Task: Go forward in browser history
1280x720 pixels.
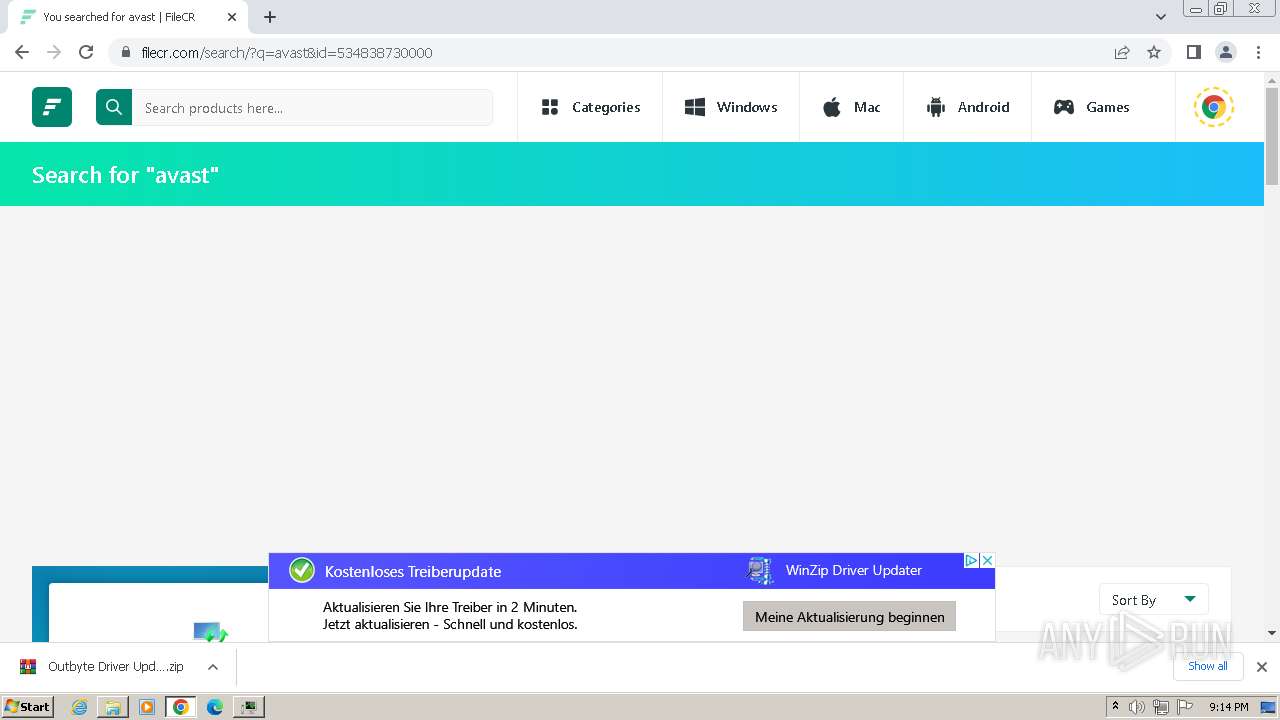Action: click(x=54, y=52)
